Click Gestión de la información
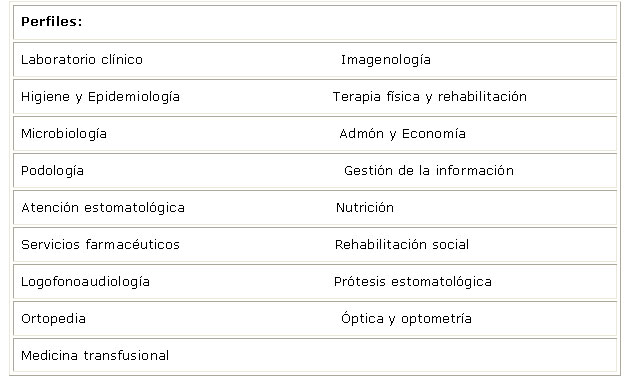624x382 pixels. coord(429,171)
